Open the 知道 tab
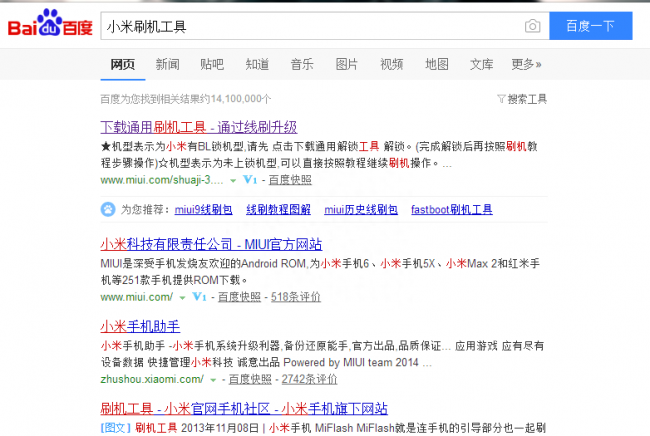The height and width of the screenshot is (436, 650). 257,64
